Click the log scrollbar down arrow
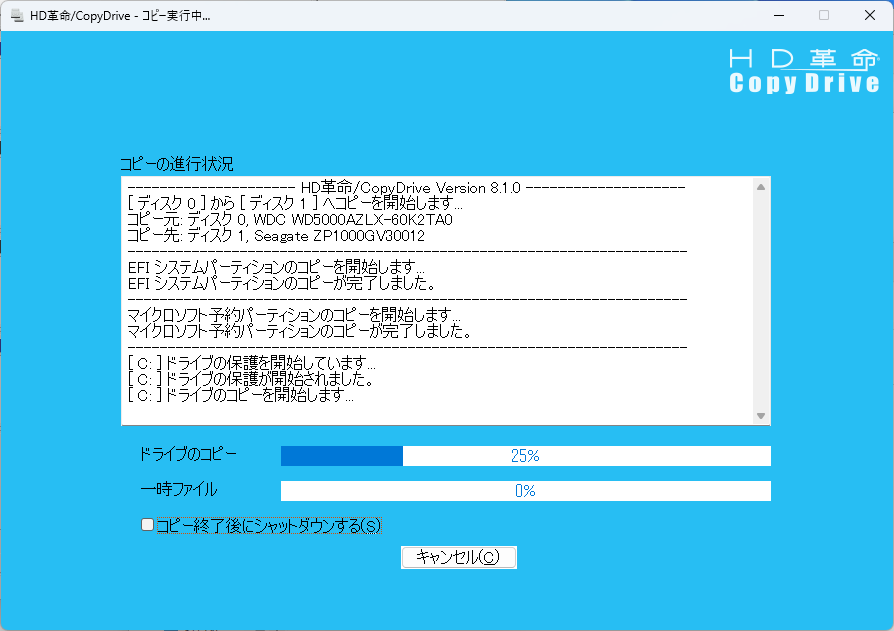 coord(761,416)
